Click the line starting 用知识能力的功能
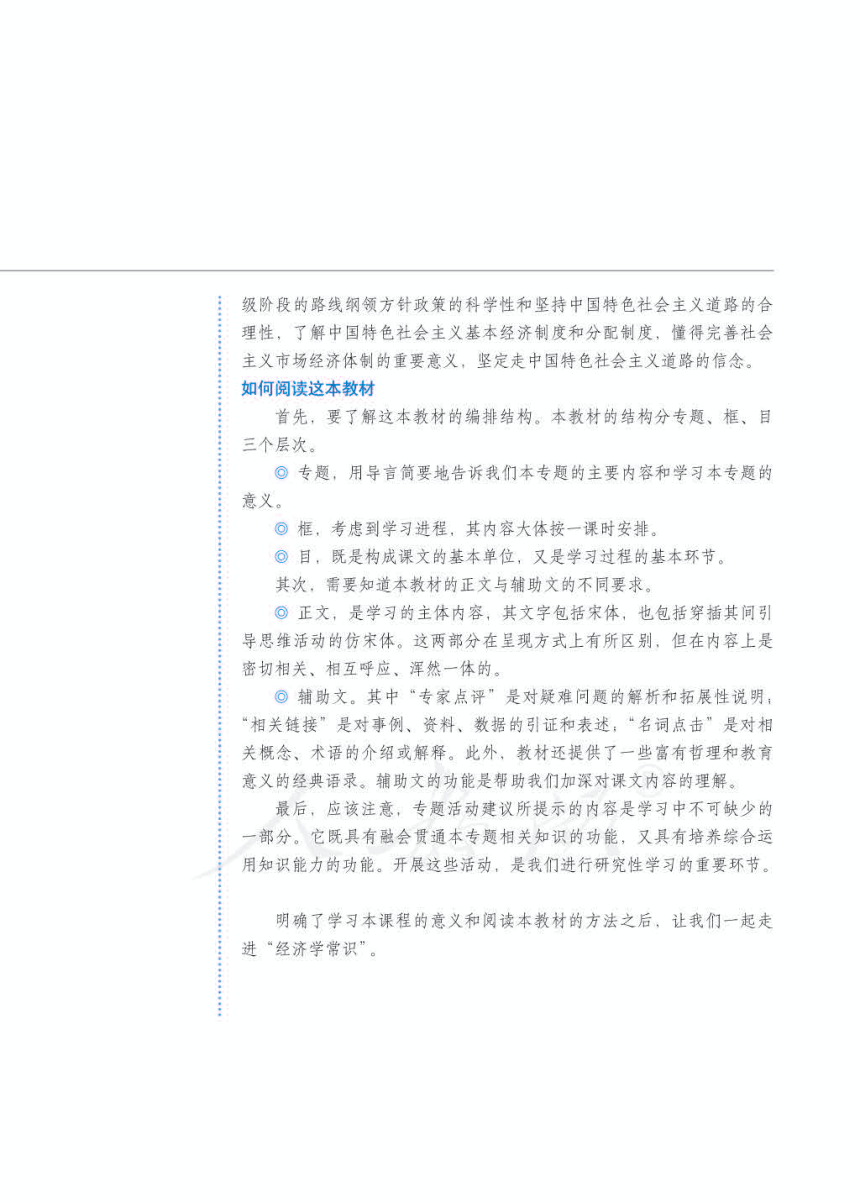860x1203 pixels. [507, 866]
